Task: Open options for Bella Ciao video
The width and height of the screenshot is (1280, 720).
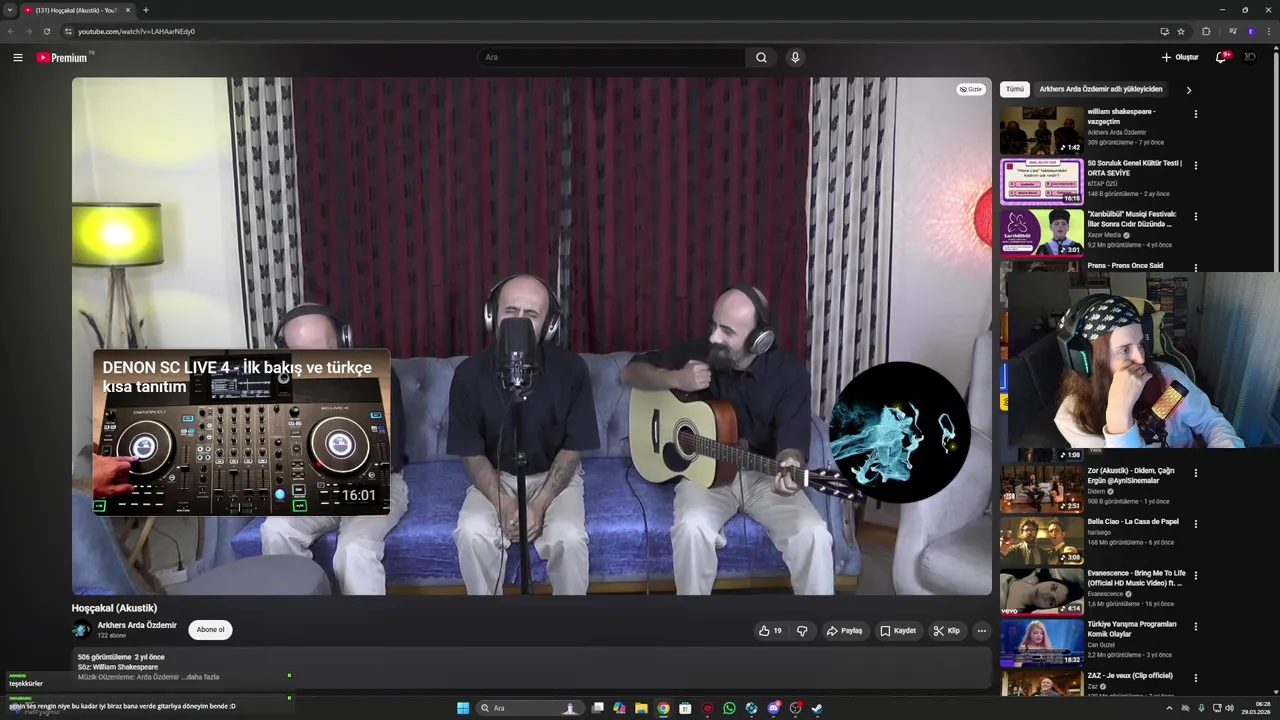Action: [x=1195, y=524]
